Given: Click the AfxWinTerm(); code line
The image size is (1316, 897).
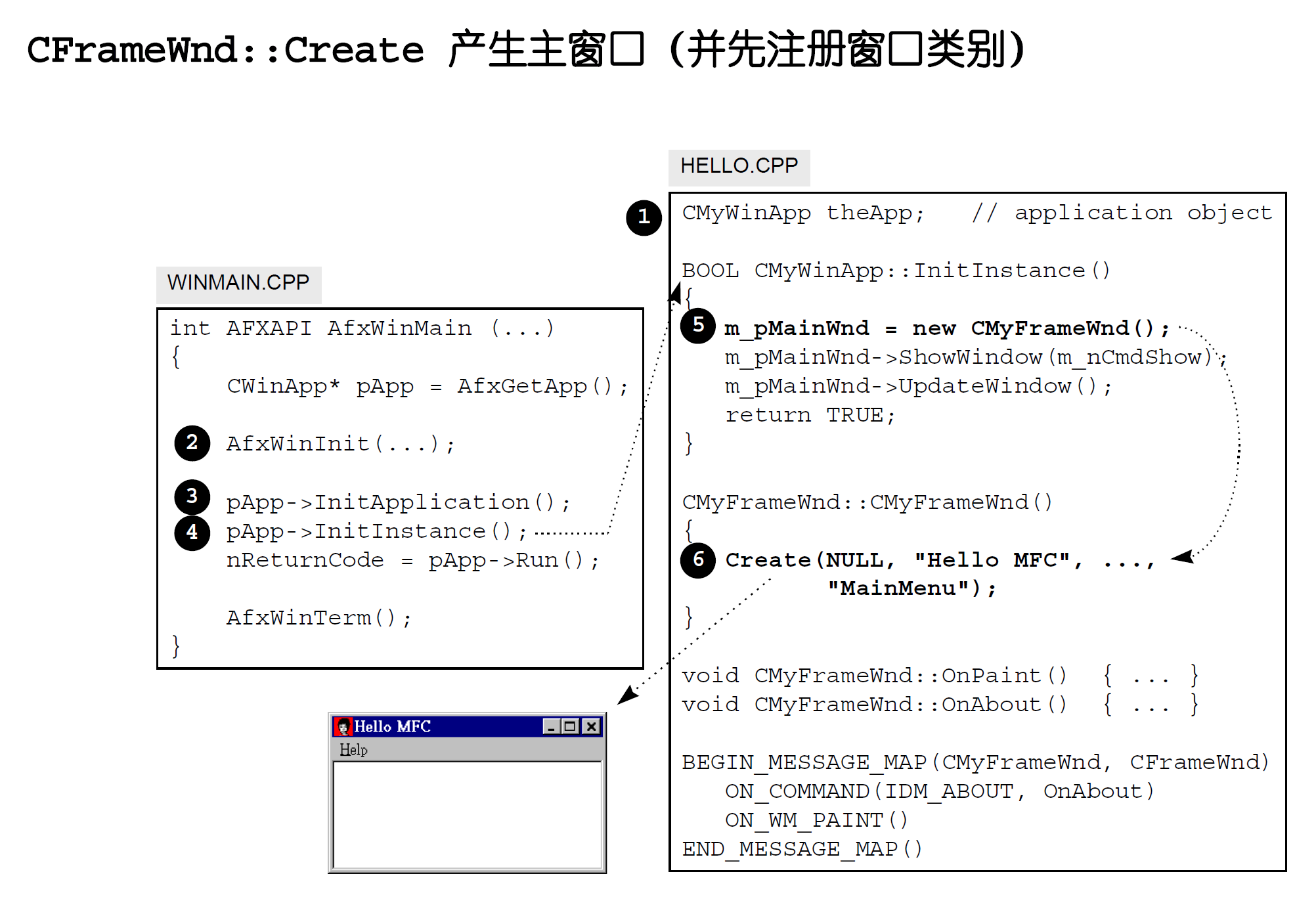Looking at the screenshot, I should tap(318, 618).
